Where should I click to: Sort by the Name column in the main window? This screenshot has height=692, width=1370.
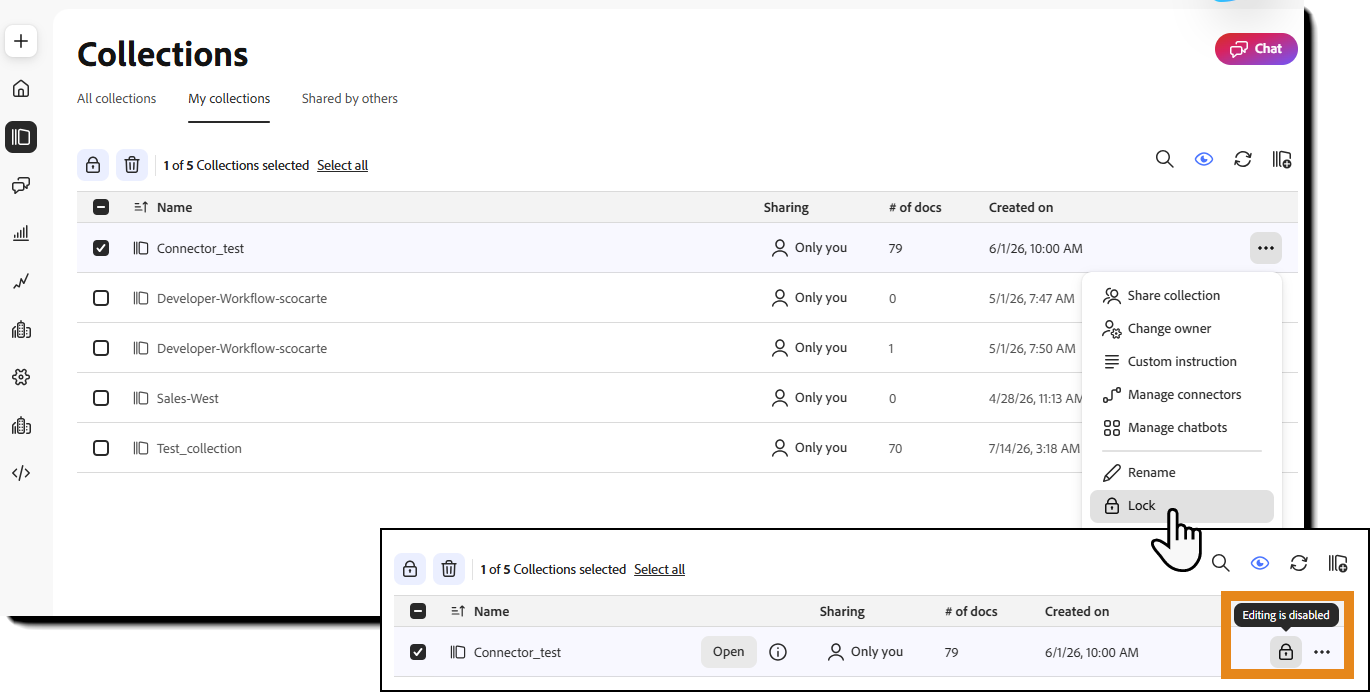(x=163, y=207)
